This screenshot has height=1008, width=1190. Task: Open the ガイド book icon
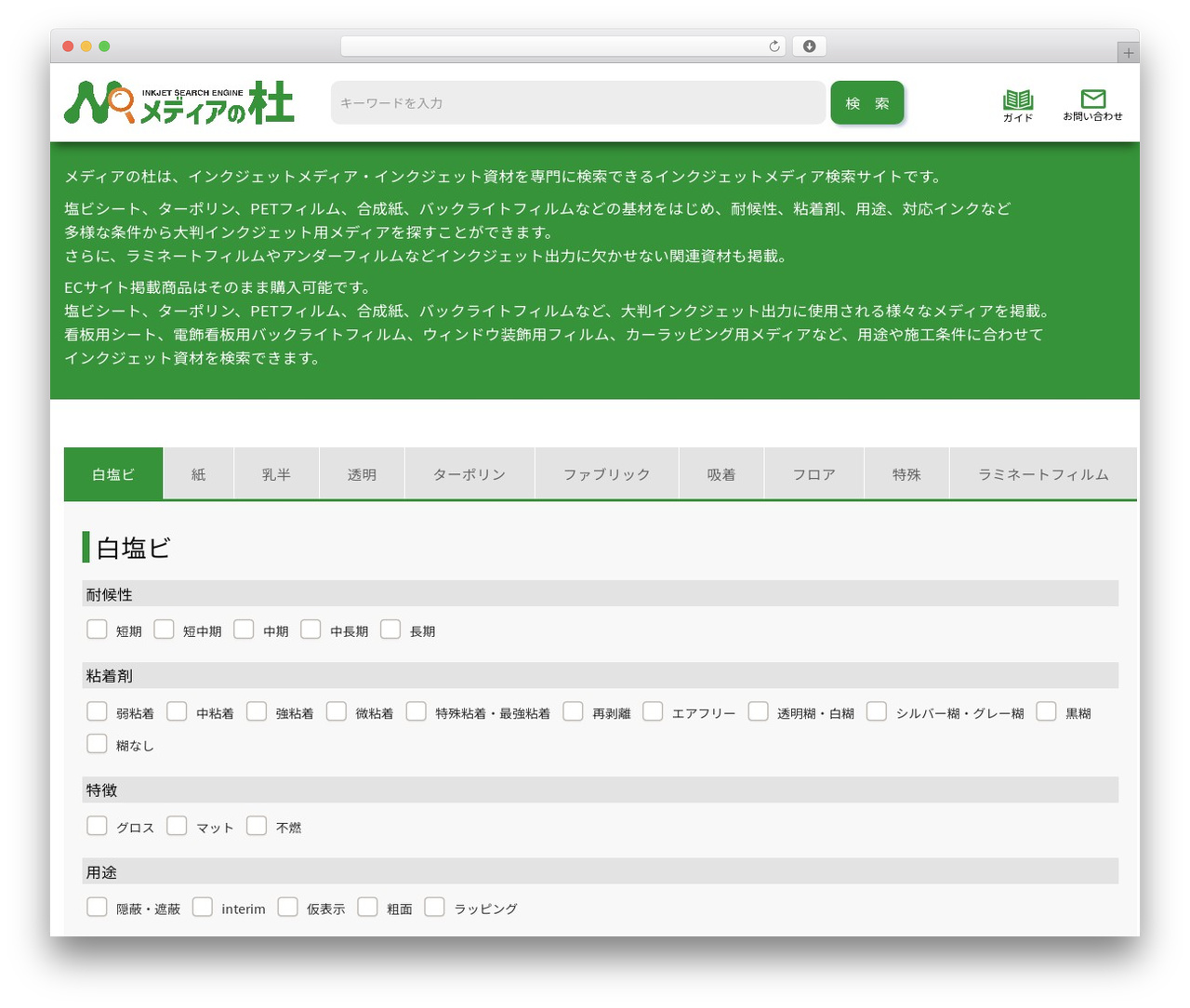[x=1018, y=105]
